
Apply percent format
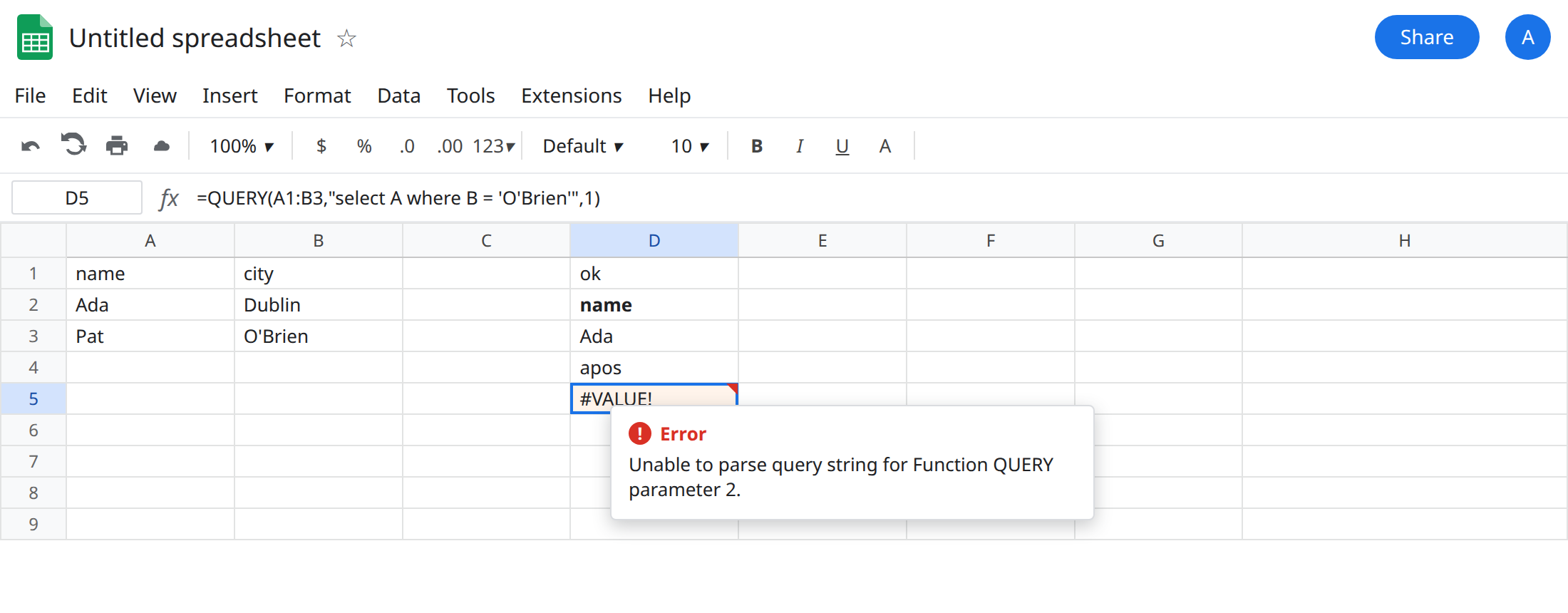click(364, 146)
